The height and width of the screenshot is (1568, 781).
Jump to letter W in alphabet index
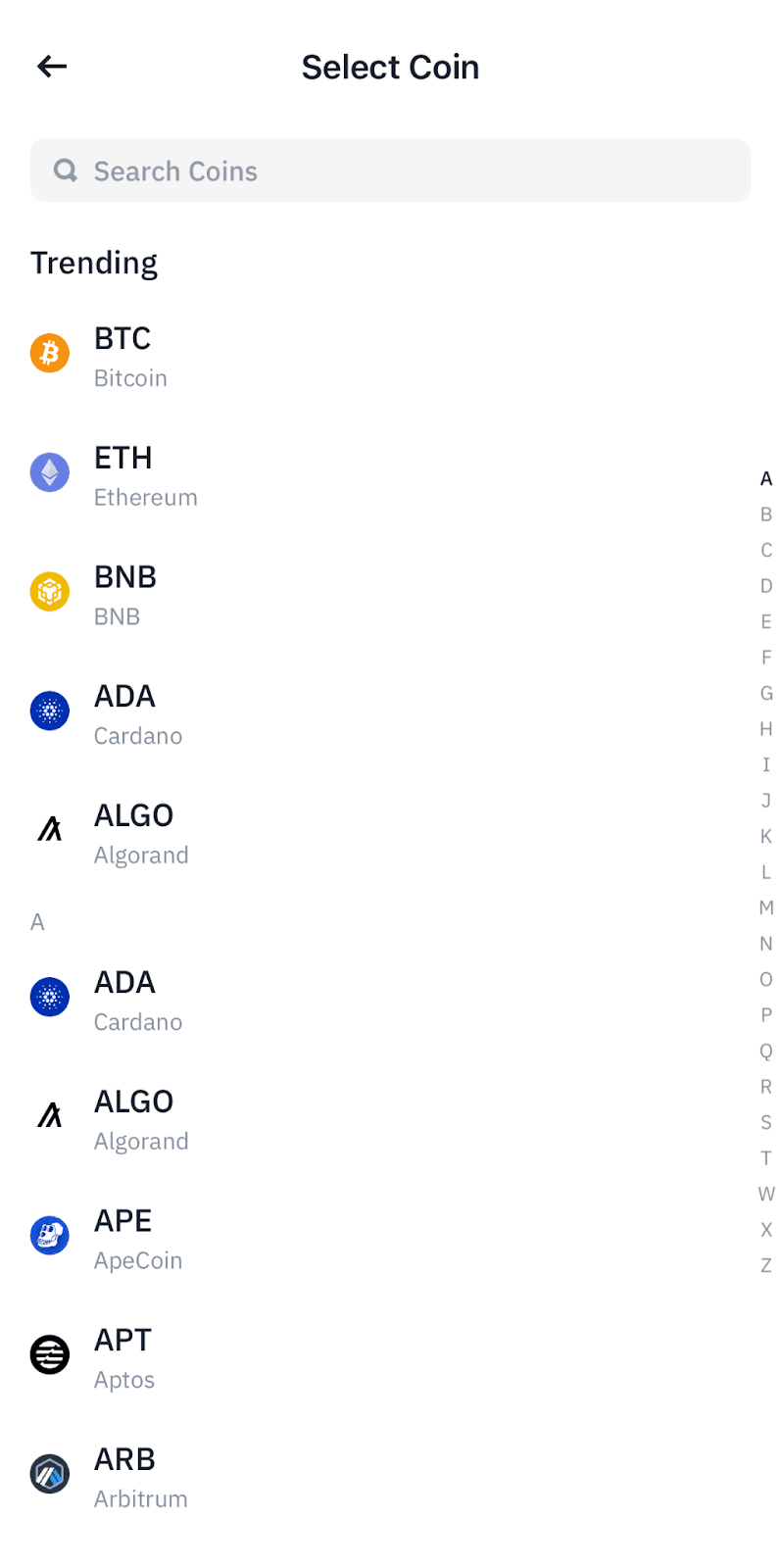click(x=766, y=1194)
